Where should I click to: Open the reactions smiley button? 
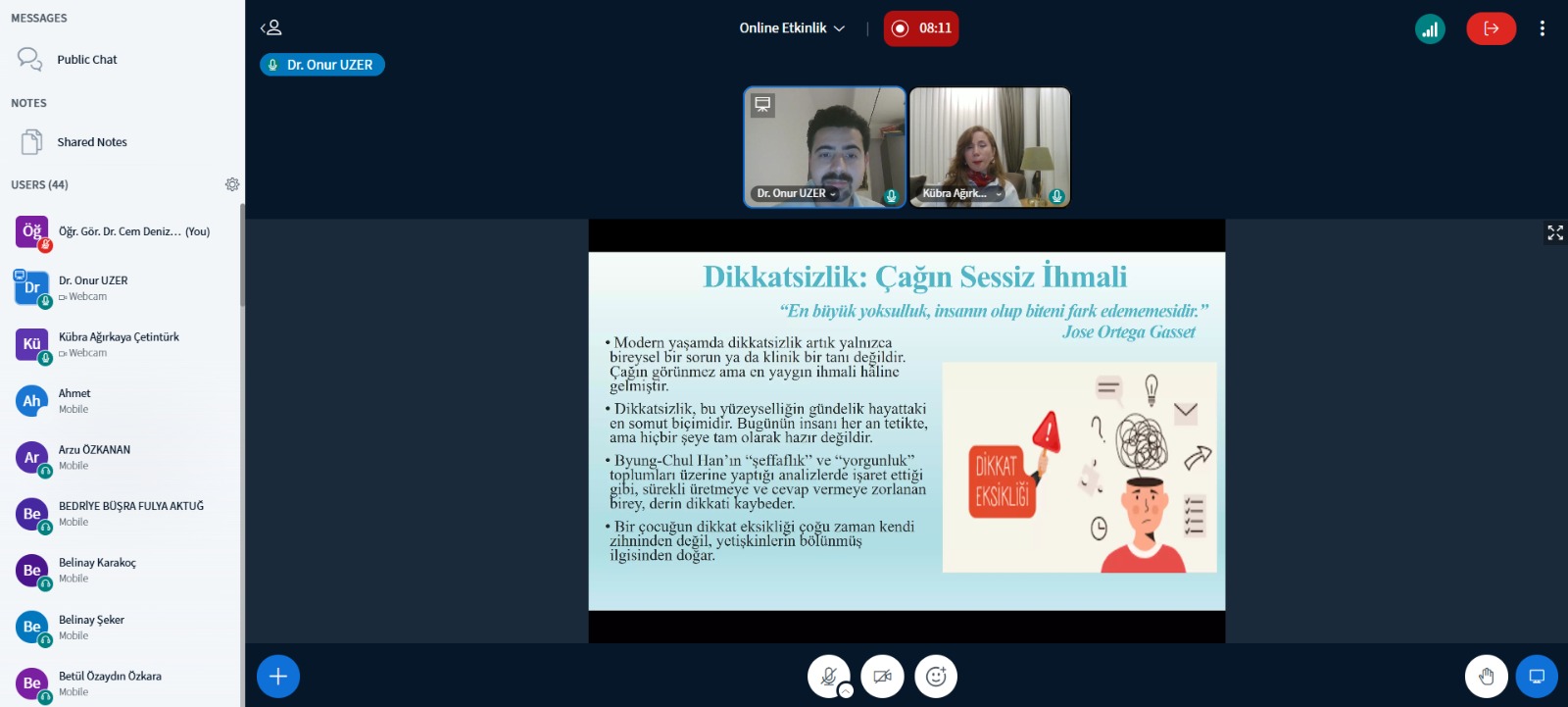(936, 677)
